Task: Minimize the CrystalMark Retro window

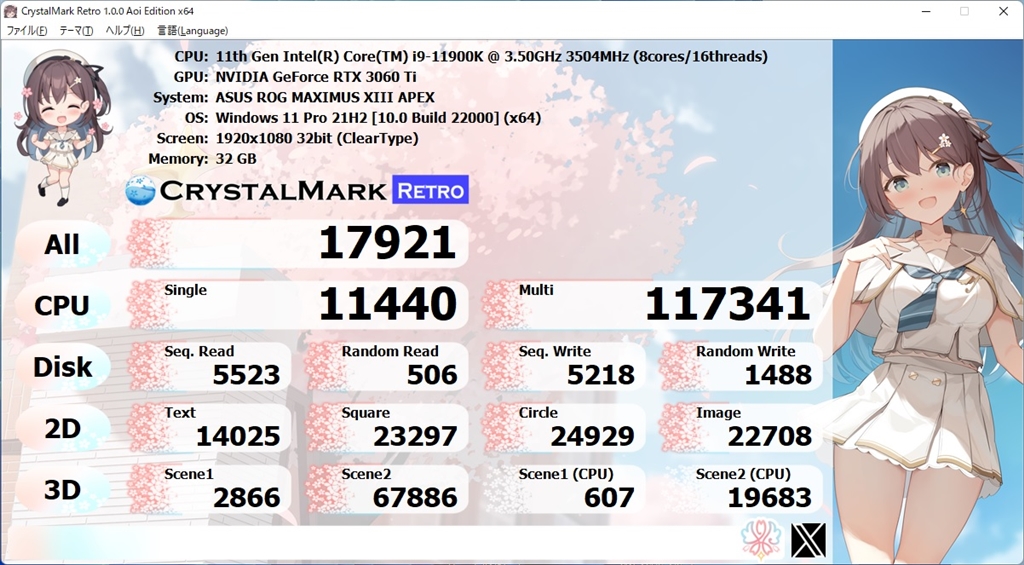Action: 925,11
